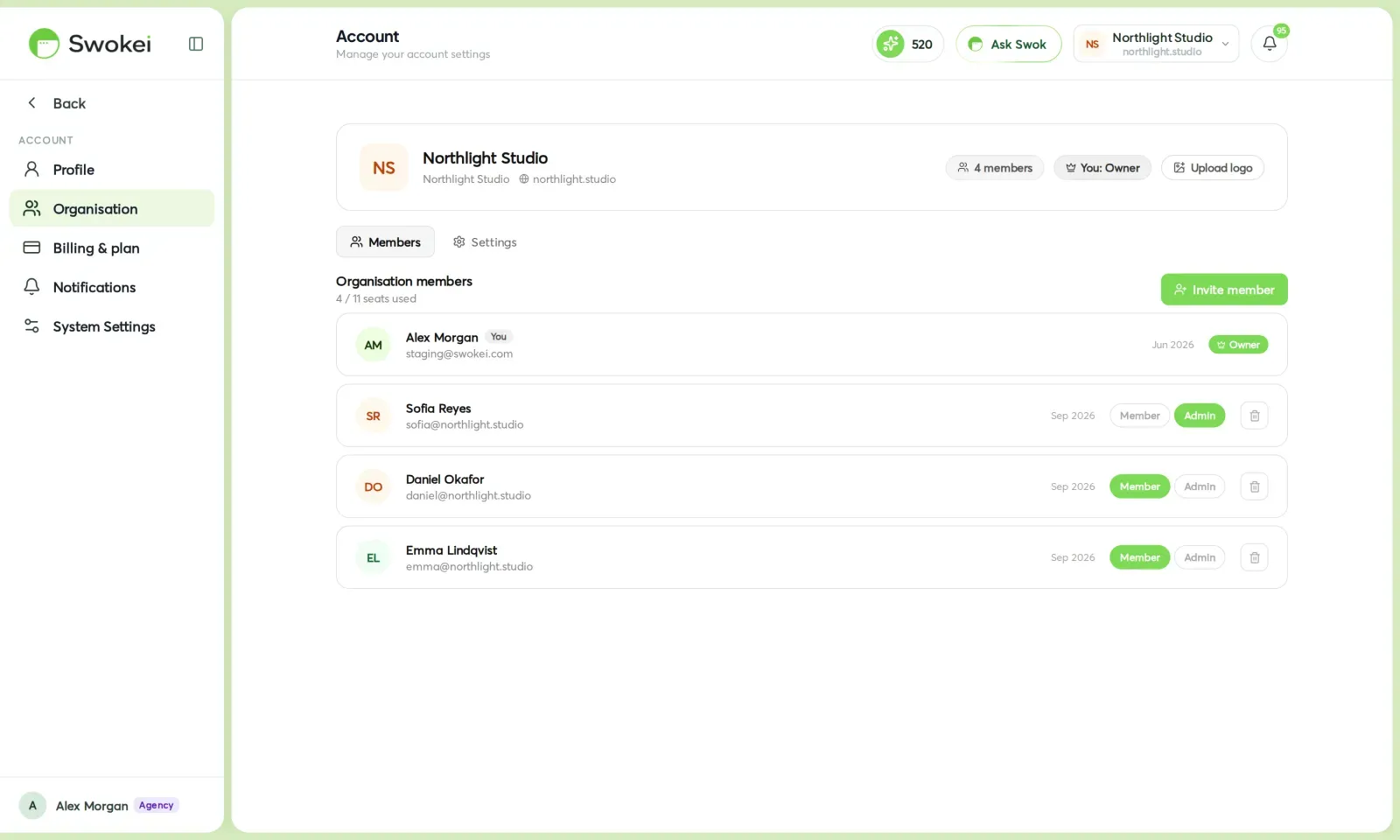This screenshot has width=1400, height=840.
Task: Invite a new member
Action: pos(1224,290)
